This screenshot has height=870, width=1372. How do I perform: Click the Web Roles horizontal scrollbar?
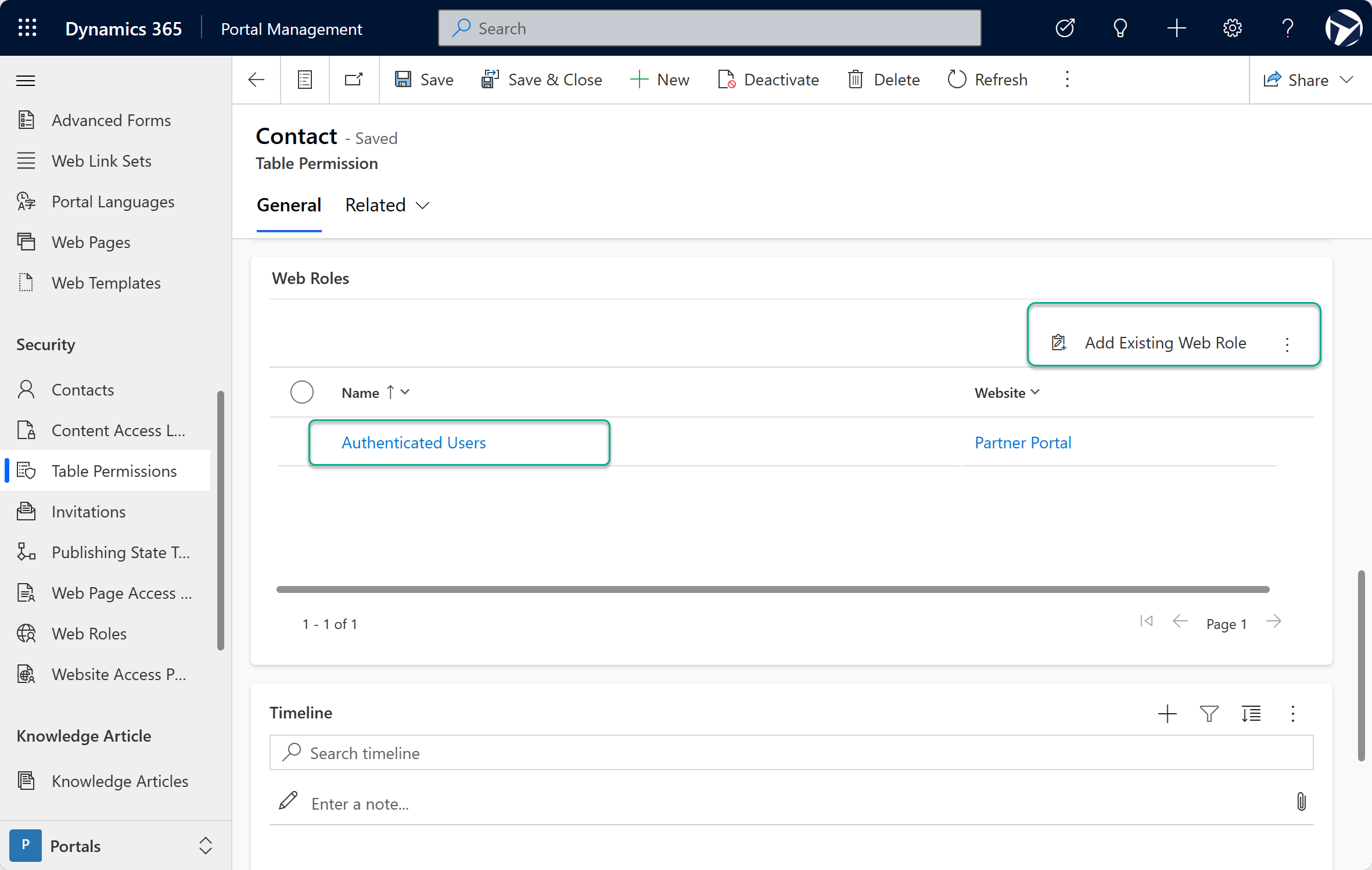pyautogui.click(x=773, y=589)
